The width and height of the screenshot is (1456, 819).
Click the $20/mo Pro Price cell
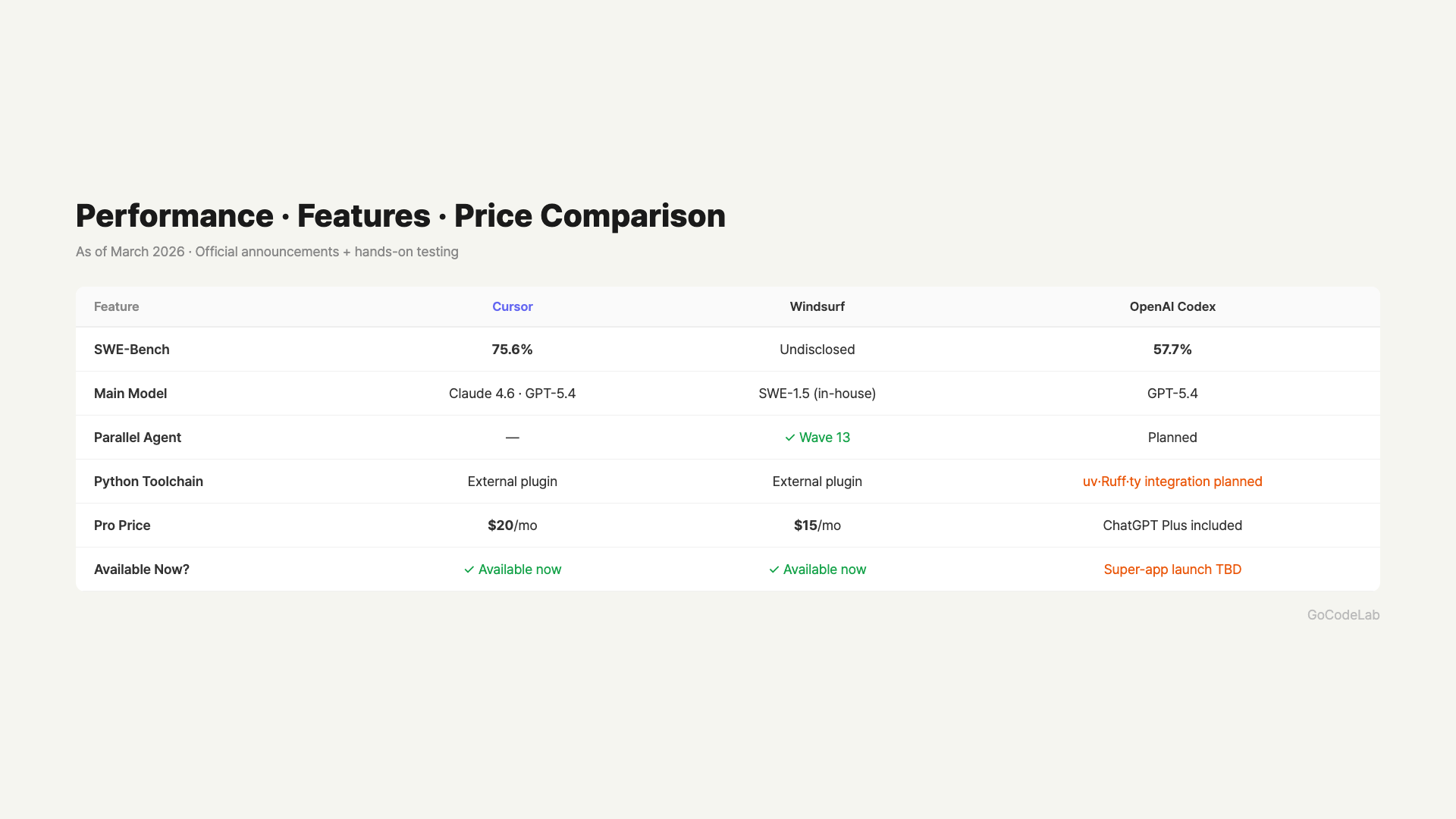point(512,526)
